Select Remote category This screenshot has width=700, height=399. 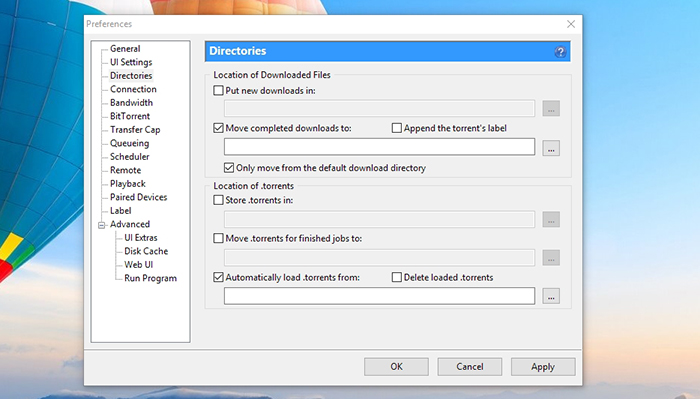point(125,170)
